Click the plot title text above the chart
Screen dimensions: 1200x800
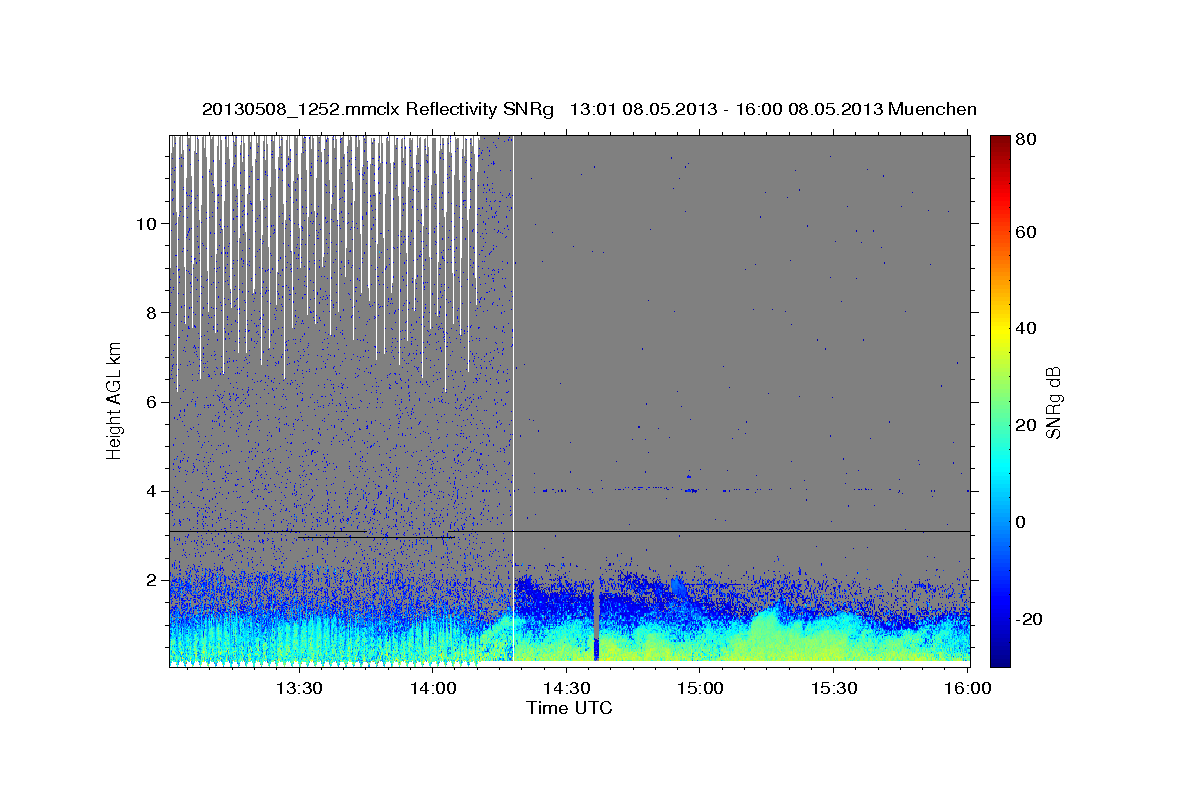589,109
